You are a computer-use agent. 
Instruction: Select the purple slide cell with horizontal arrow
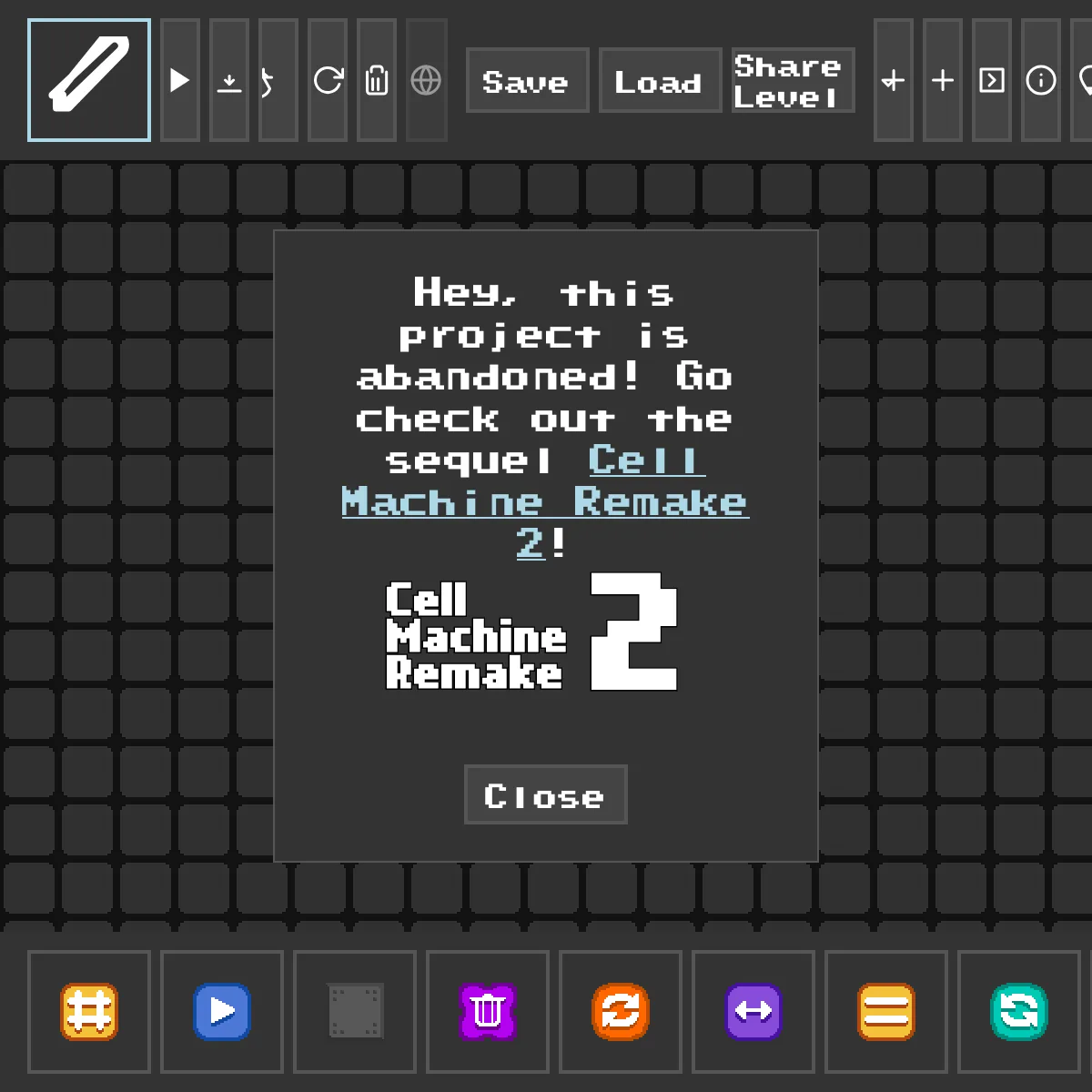click(753, 1011)
